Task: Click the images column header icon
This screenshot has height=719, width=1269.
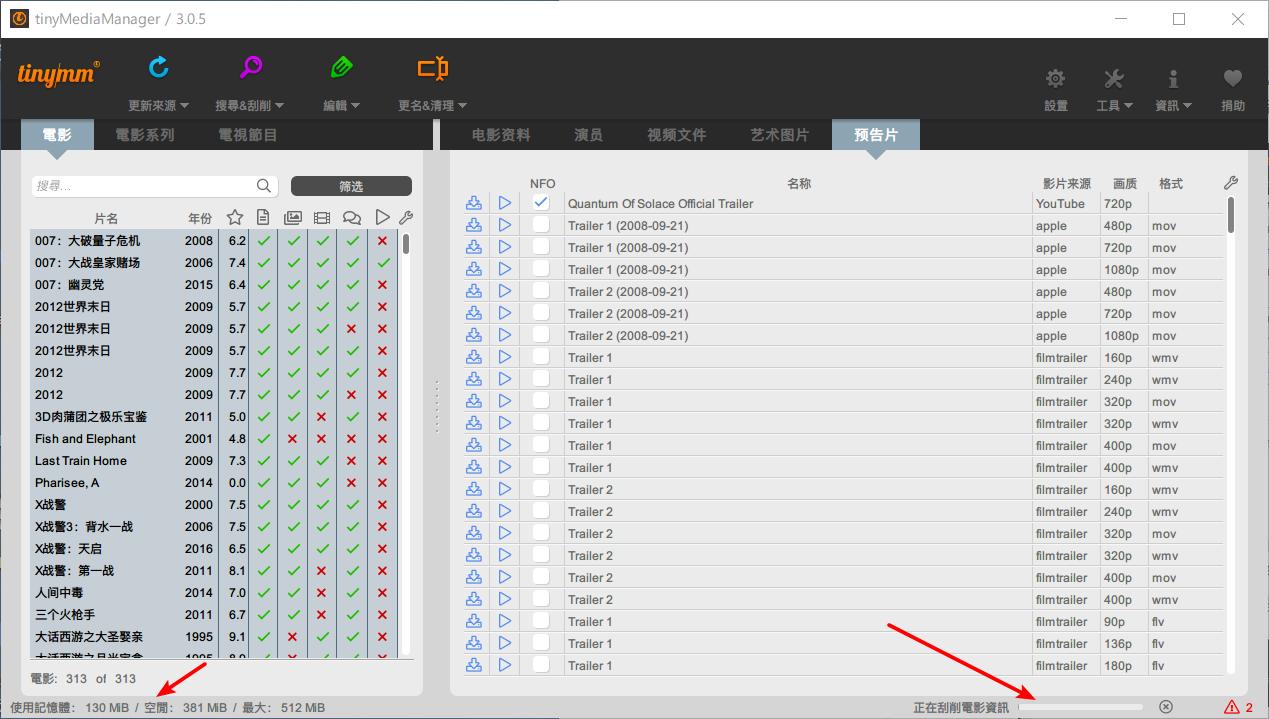Action: [x=293, y=217]
